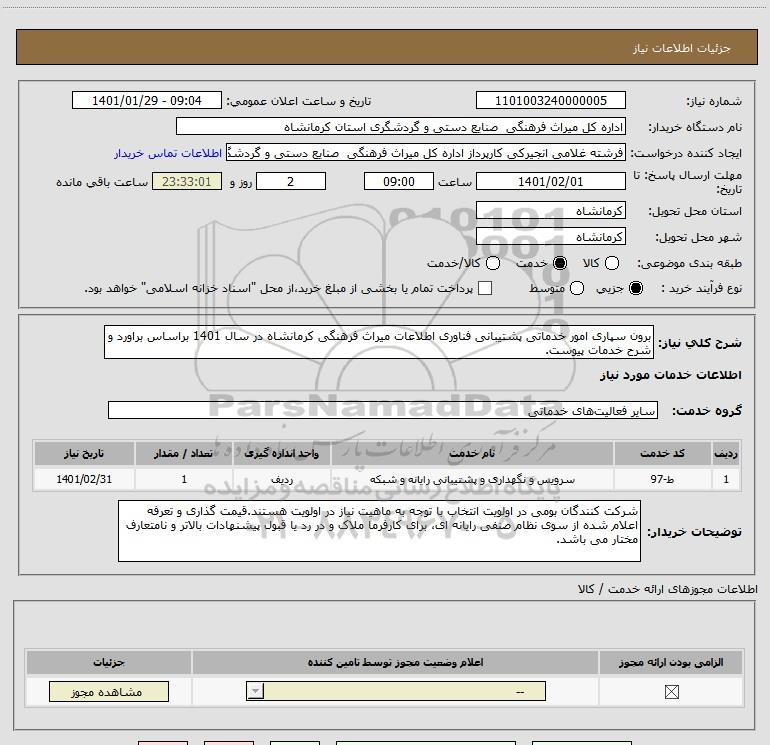Click the نام دستگاه خریدار field
This screenshot has height=745, width=770.
401,127
